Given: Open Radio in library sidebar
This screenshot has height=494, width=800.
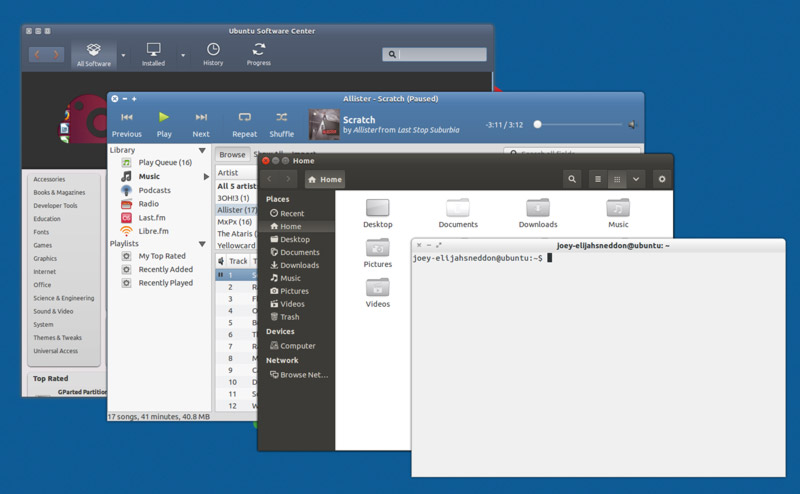Looking at the screenshot, I should [148, 204].
